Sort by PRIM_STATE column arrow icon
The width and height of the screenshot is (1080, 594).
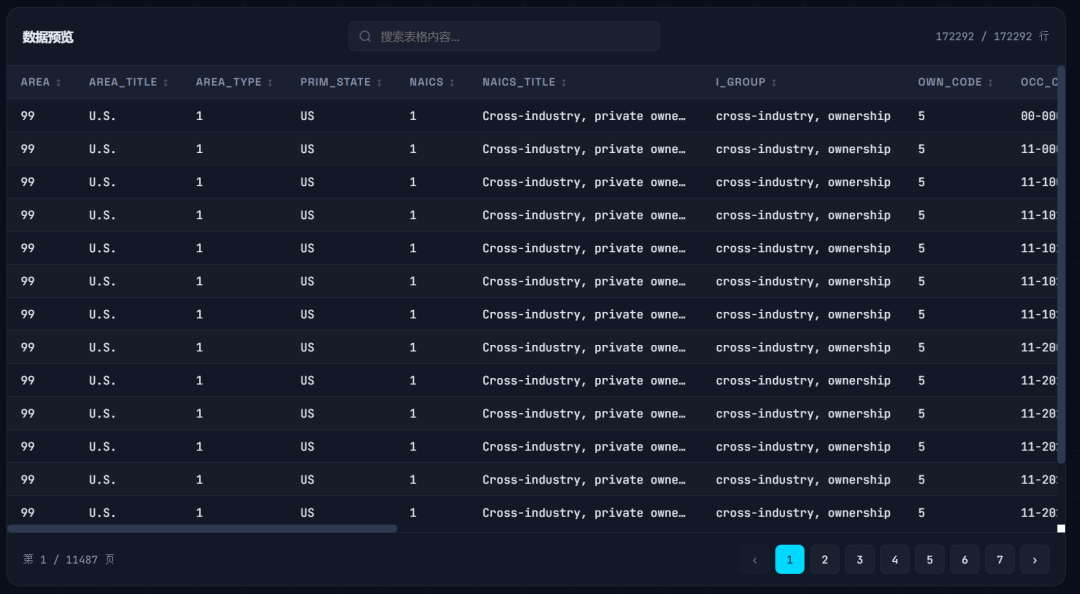379,83
